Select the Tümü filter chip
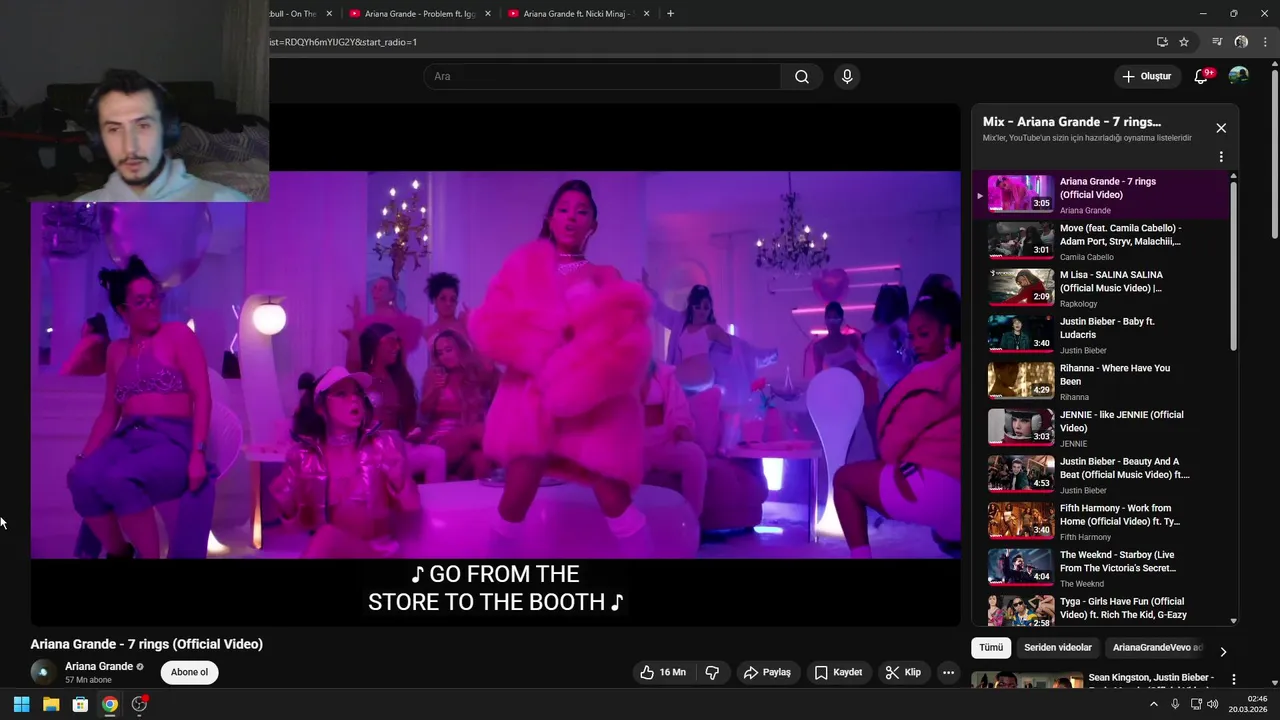This screenshot has height=720, width=1280. (x=991, y=648)
